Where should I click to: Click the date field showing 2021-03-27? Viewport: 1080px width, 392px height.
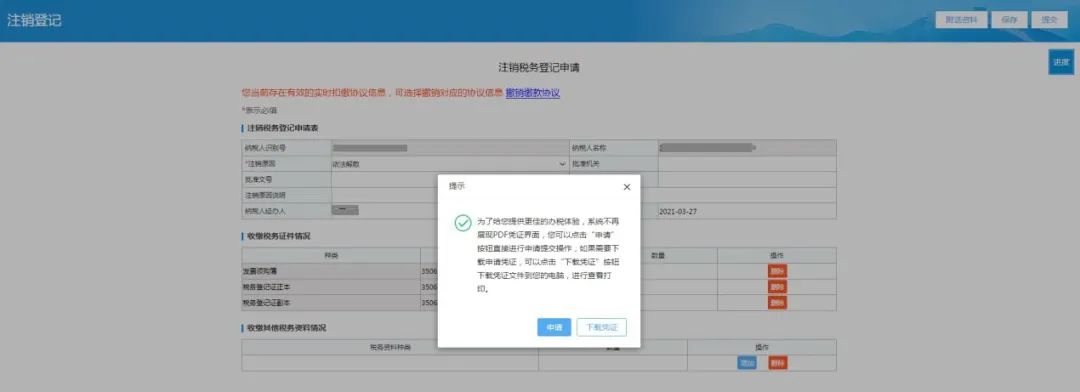747,211
